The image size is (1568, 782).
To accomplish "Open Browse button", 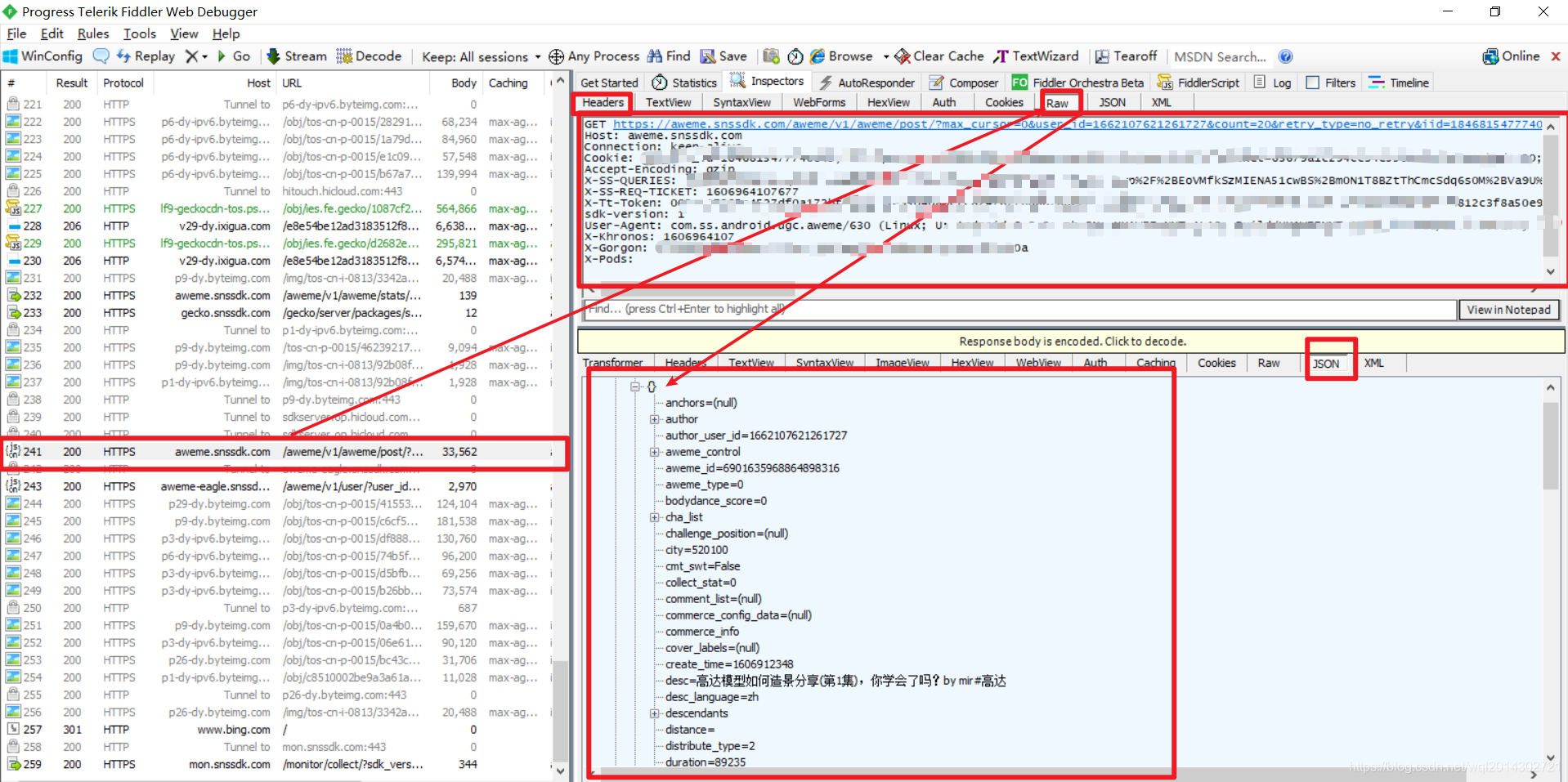I will click(x=841, y=56).
